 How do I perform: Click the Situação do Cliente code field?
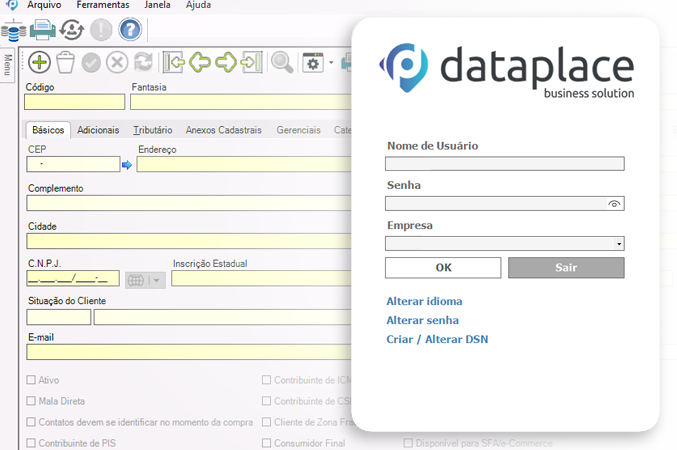(x=59, y=317)
